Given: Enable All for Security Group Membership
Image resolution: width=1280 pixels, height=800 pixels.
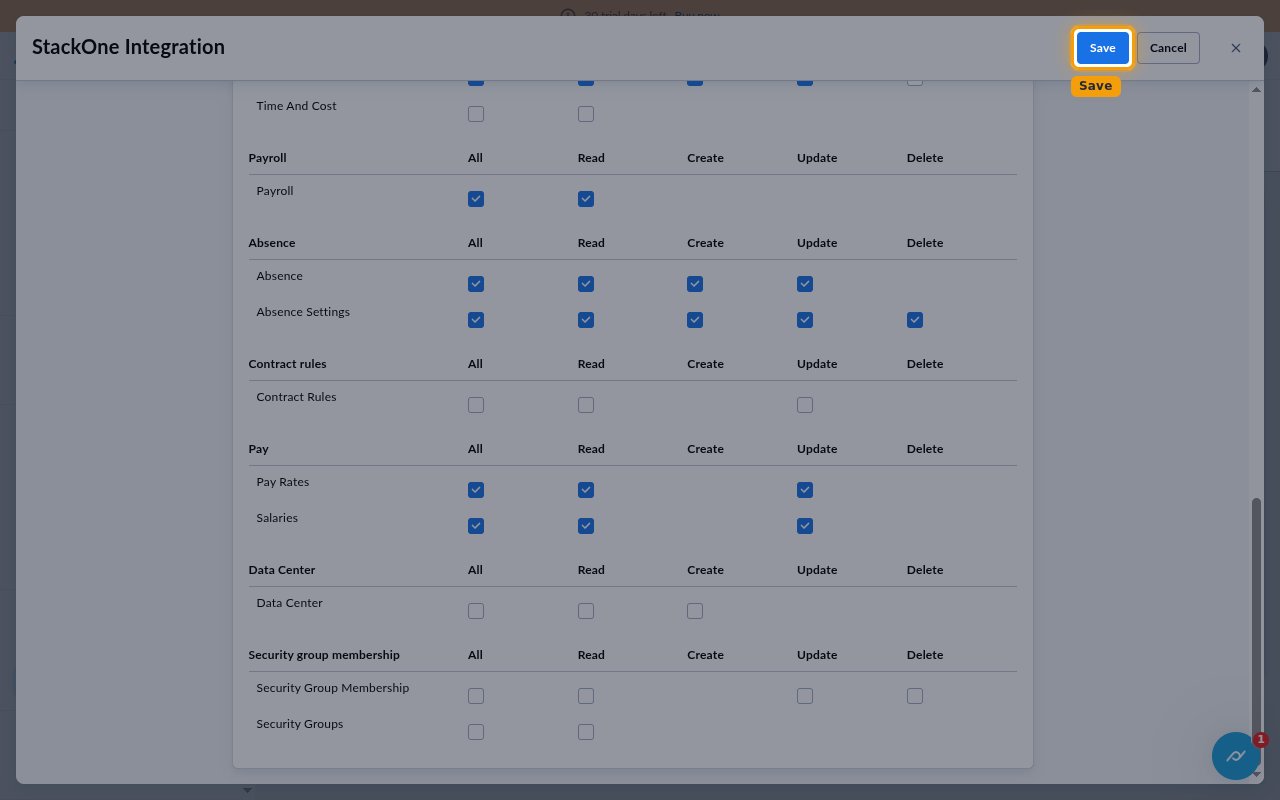Looking at the screenshot, I should click(x=476, y=696).
